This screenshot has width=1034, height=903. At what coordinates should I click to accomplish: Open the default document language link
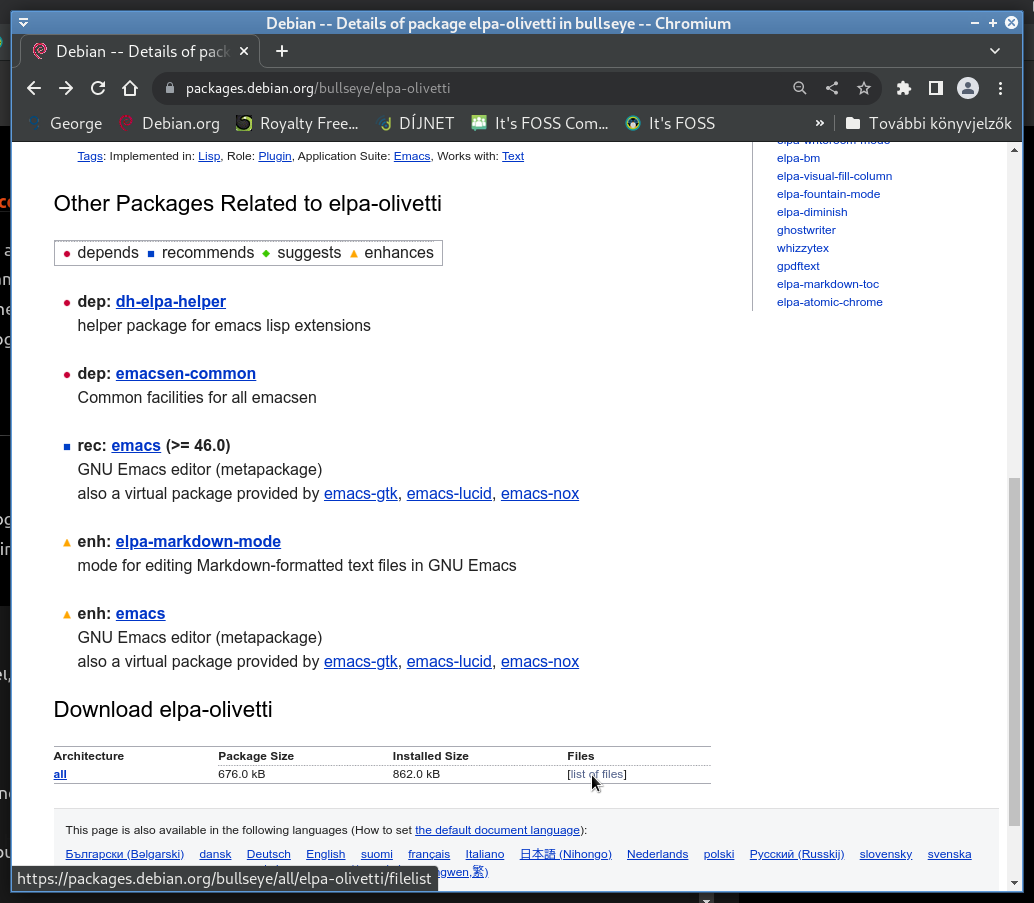click(497, 830)
